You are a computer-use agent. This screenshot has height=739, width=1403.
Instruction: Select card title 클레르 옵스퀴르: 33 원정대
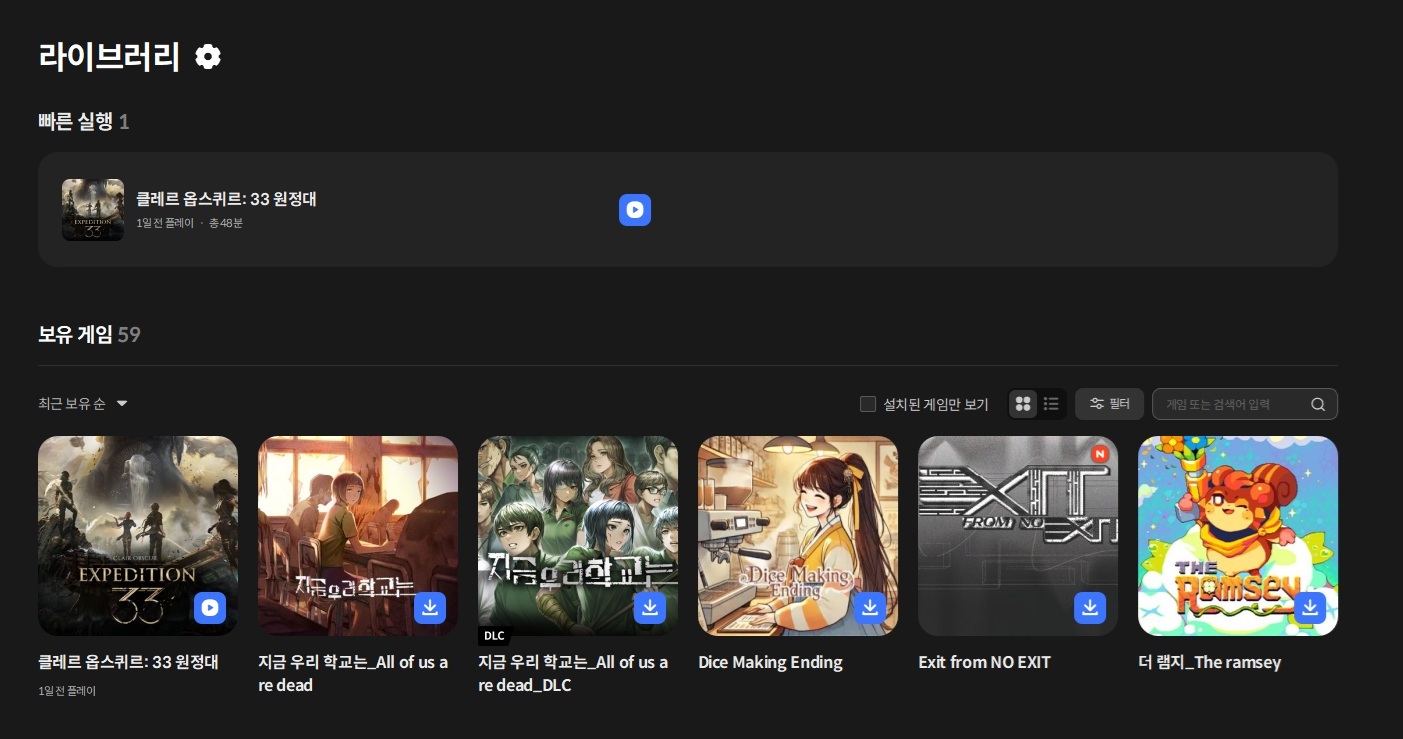click(x=128, y=662)
